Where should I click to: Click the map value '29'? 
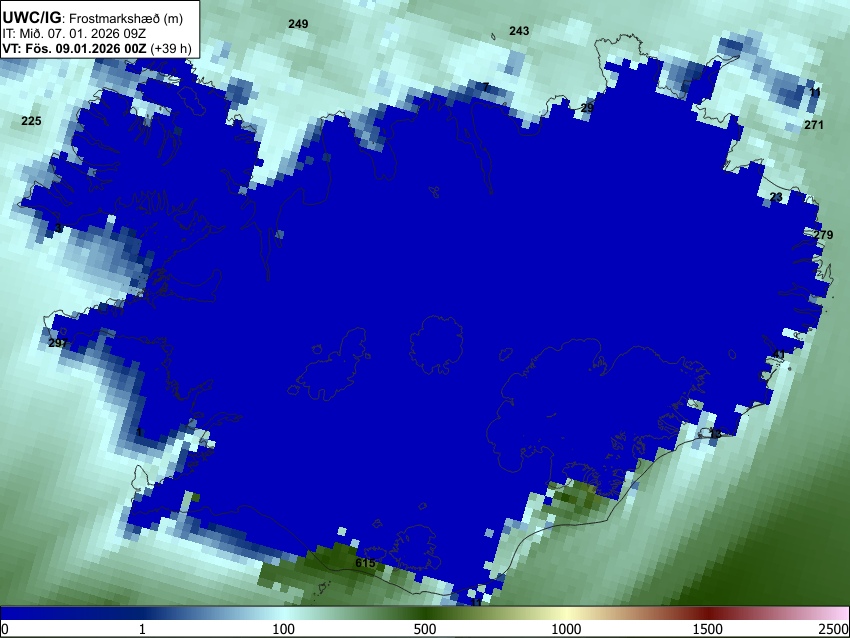tap(587, 108)
